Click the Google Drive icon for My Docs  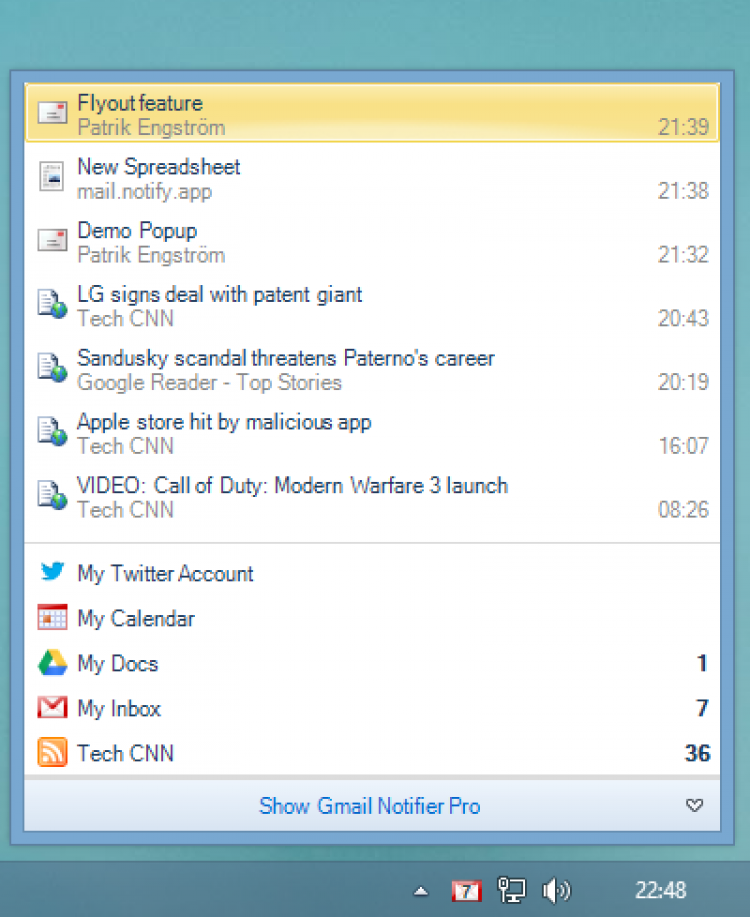pos(52,663)
